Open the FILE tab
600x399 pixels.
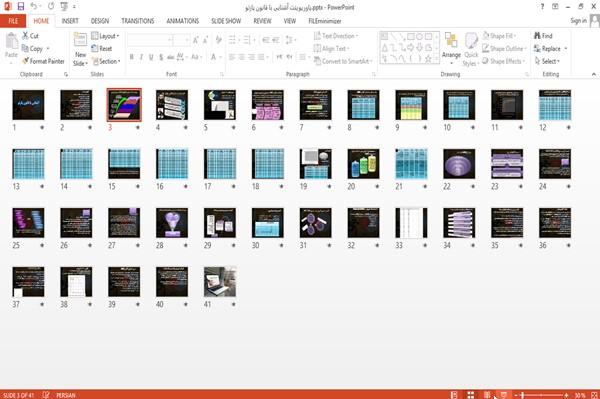13,21
